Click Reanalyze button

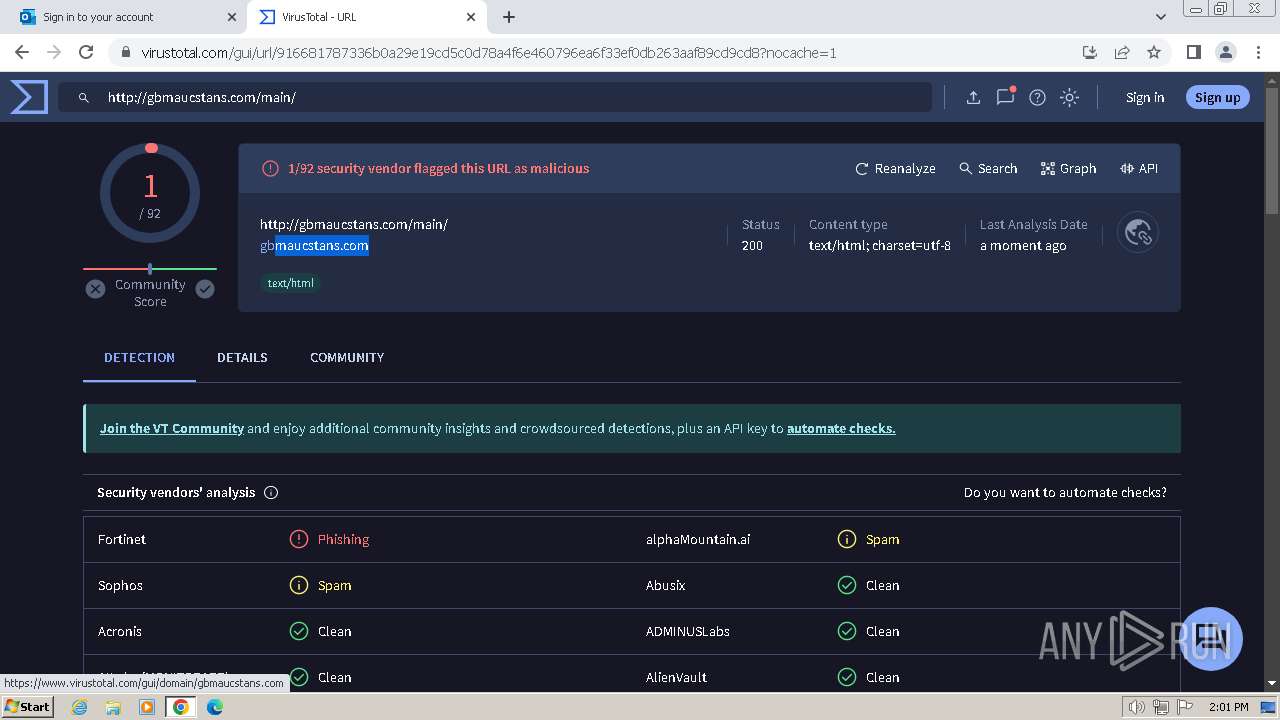[895, 168]
